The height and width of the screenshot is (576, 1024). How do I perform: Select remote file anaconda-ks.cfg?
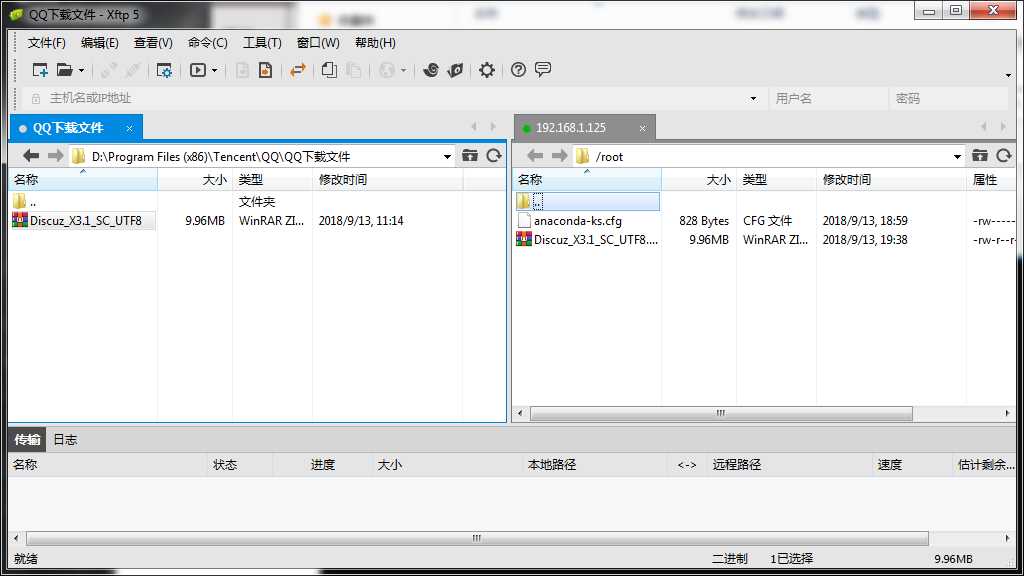coord(578,221)
